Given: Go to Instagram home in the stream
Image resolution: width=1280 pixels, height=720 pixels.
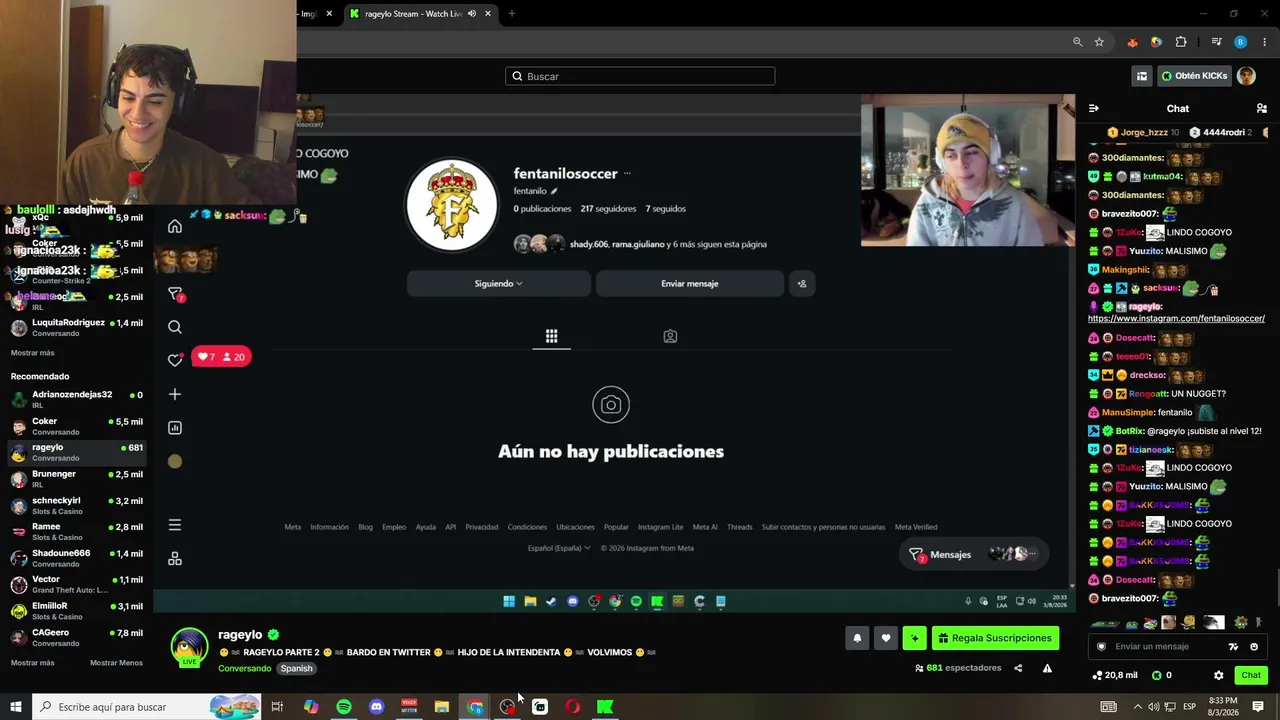Looking at the screenshot, I should click(175, 226).
